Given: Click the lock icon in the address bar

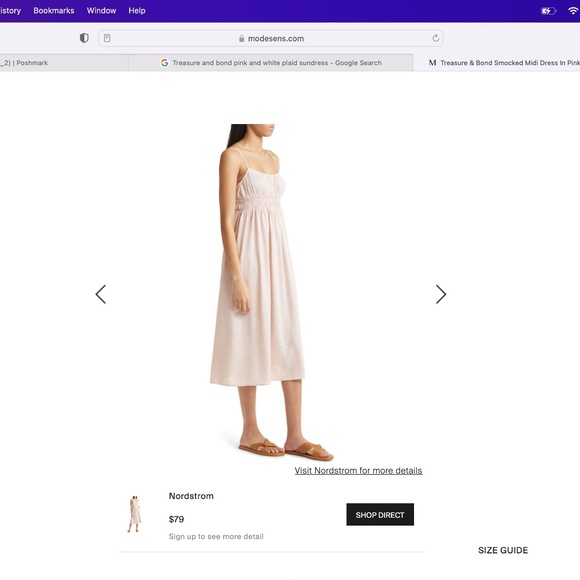Looking at the screenshot, I should [242, 38].
